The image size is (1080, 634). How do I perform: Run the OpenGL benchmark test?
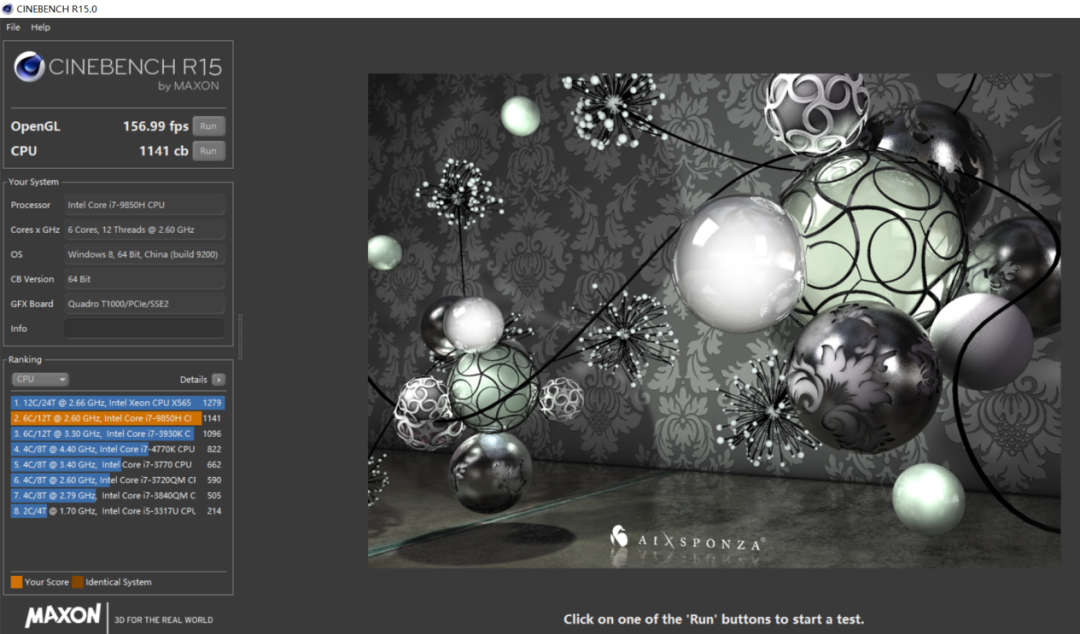click(x=209, y=126)
